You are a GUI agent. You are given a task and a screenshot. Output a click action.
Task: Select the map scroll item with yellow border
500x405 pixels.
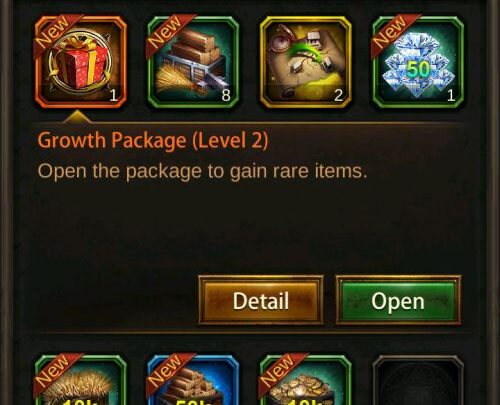306,62
